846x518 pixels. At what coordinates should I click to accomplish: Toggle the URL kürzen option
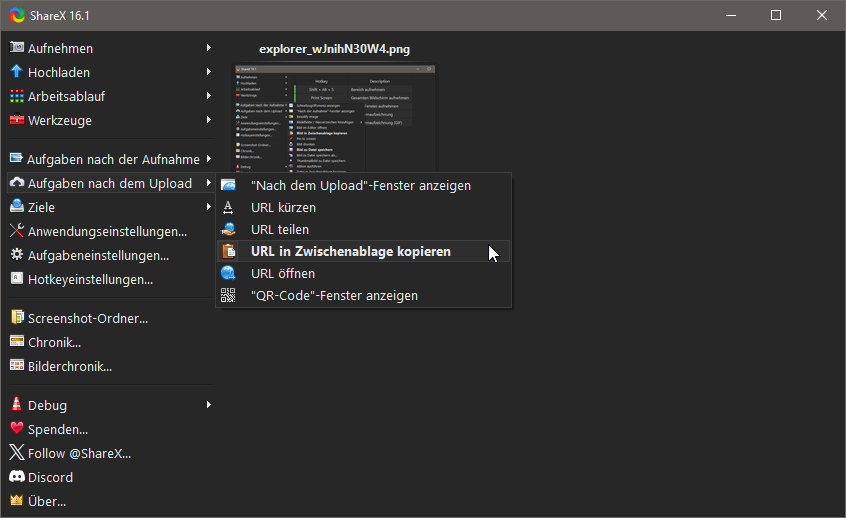[363, 207]
